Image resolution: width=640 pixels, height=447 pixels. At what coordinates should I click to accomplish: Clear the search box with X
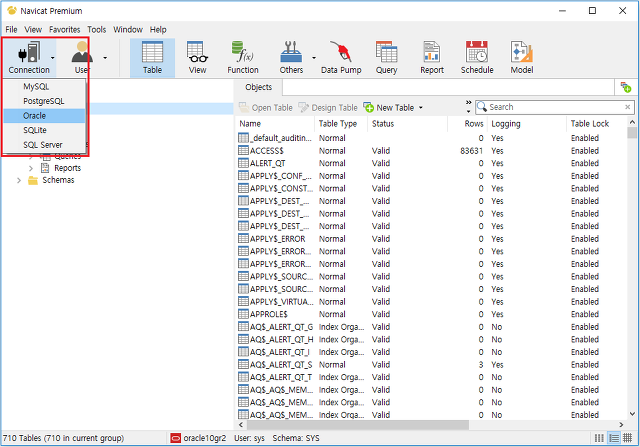(627, 107)
